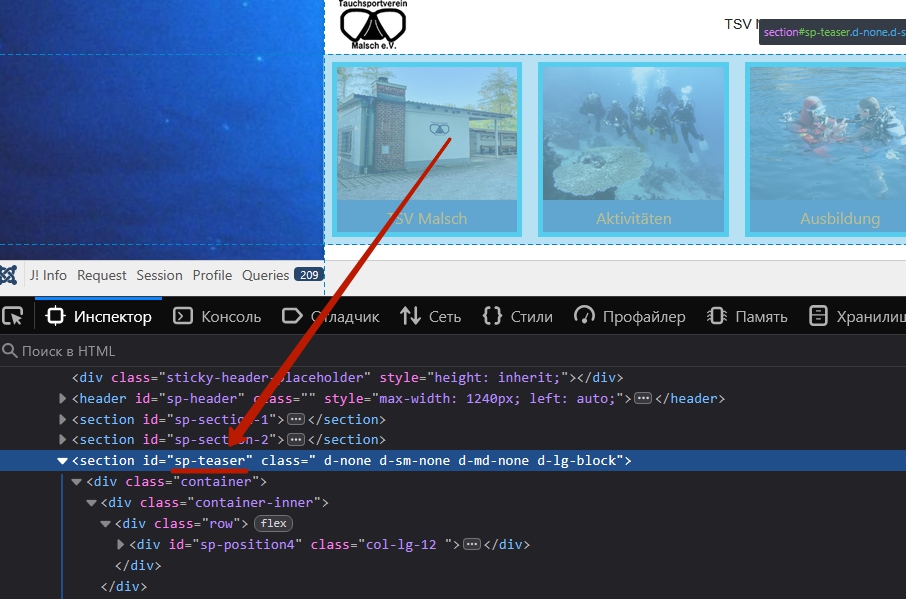Screen dimensions: 906x599
Task: Switch to the Сеть network tab
Action: click(x=431, y=316)
